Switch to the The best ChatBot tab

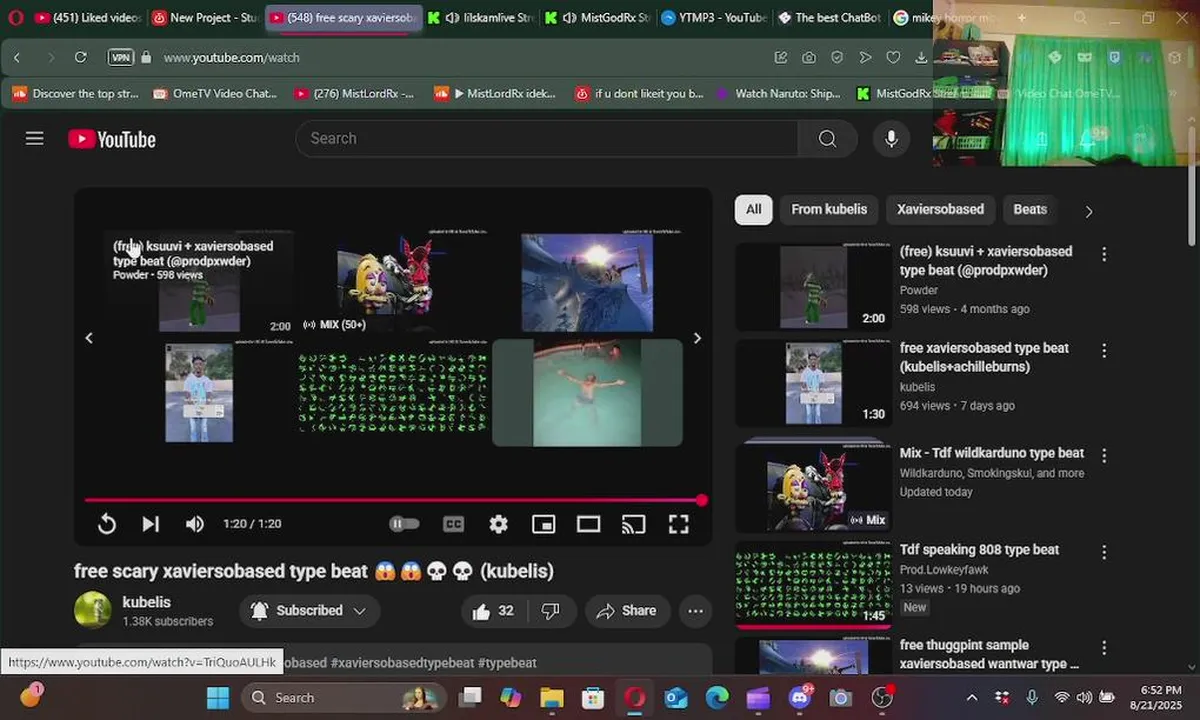(x=829, y=18)
